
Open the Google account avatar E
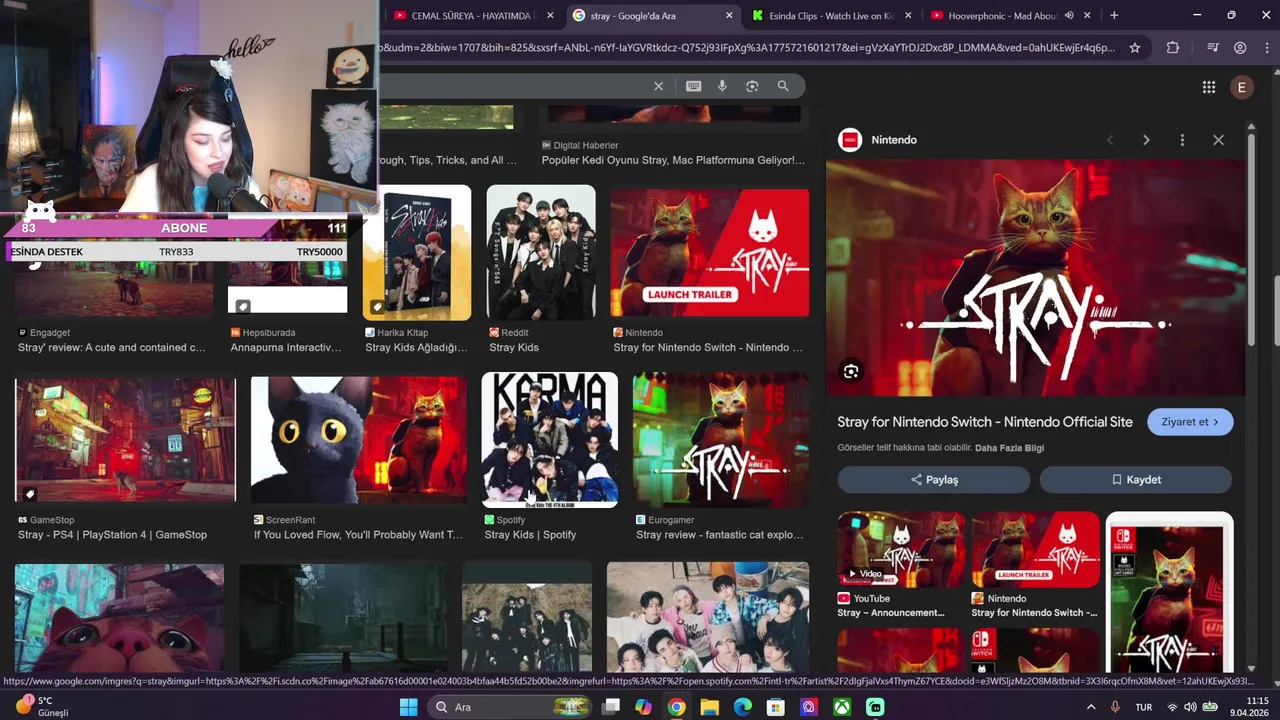click(1242, 87)
